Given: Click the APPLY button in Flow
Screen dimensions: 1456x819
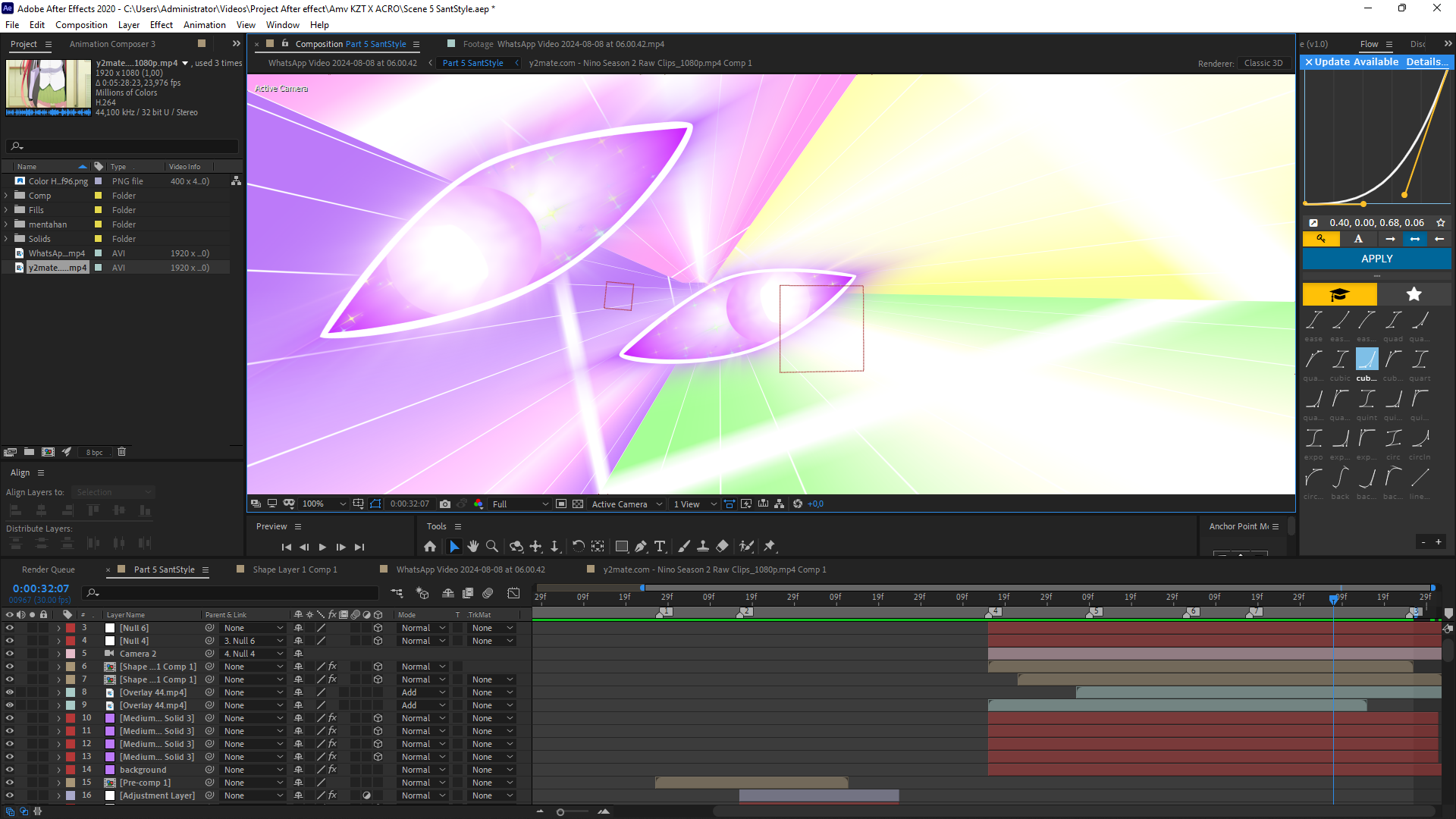Looking at the screenshot, I should pyautogui.click(x=1376, y=259).
